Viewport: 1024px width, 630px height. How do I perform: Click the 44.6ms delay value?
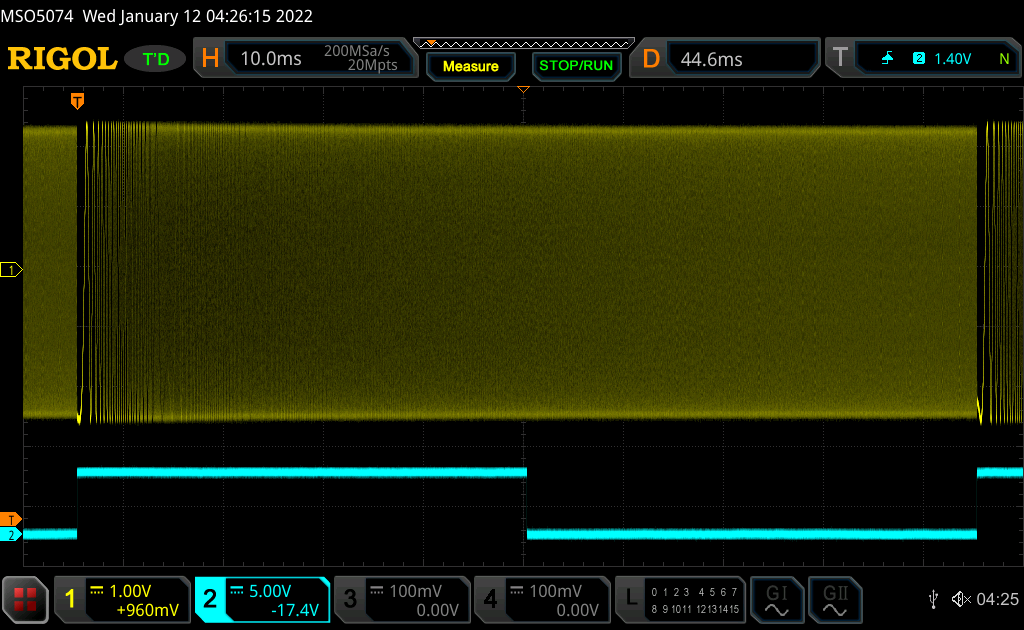click(711, 59)
